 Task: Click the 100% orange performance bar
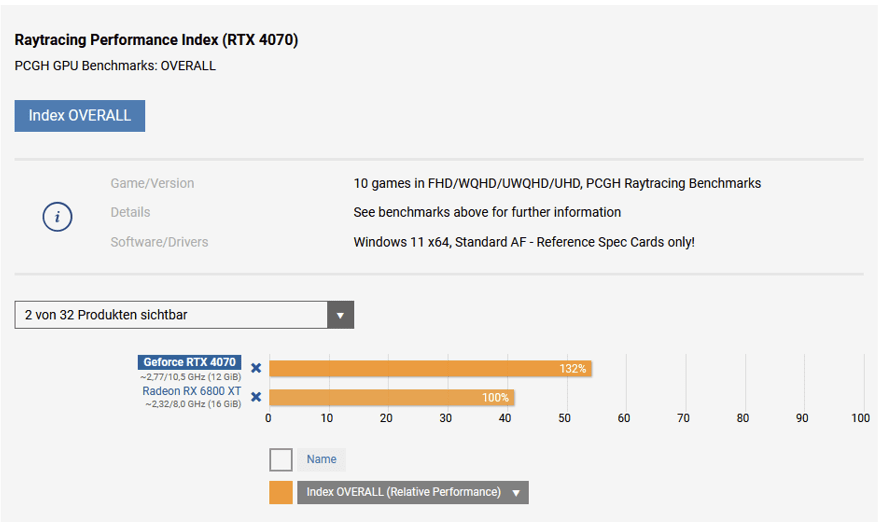tap(391, 397)
